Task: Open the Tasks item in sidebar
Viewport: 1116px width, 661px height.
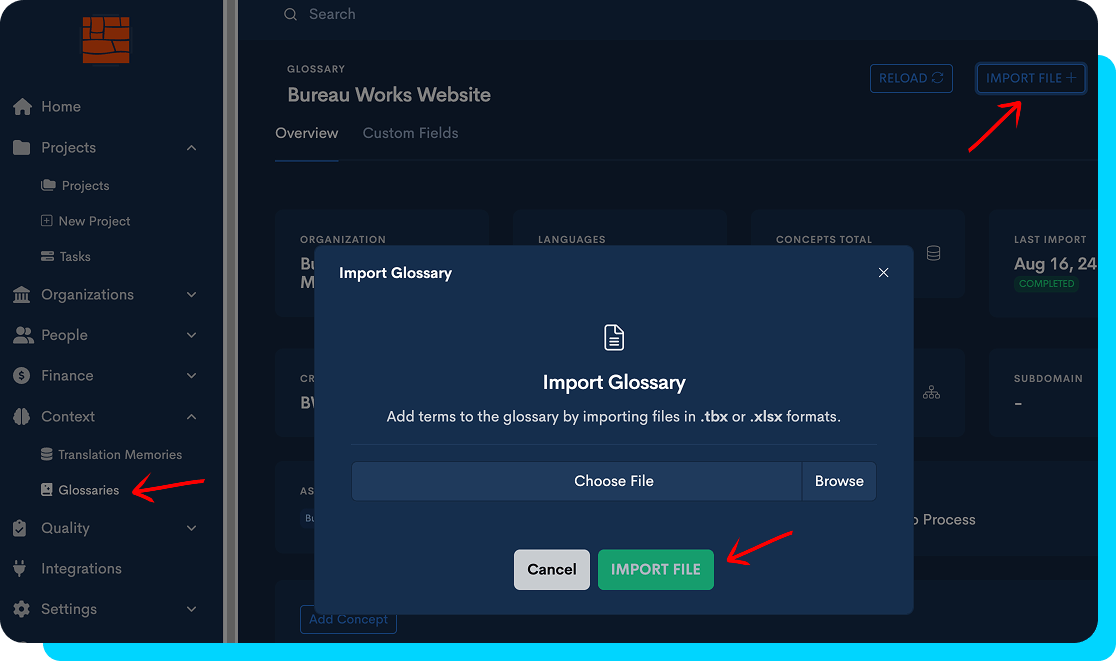Action: (65, 257)
